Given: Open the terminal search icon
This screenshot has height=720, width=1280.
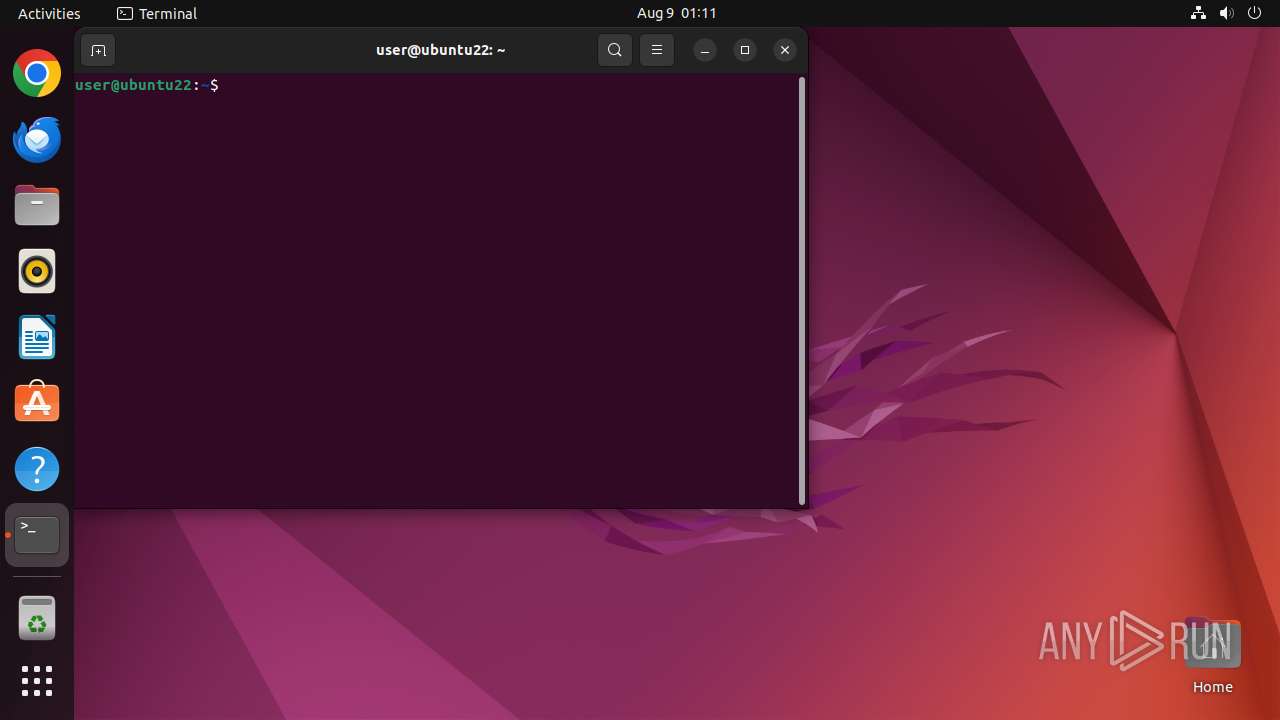Looking at the screenshot, I should click(x=615, y=50).
